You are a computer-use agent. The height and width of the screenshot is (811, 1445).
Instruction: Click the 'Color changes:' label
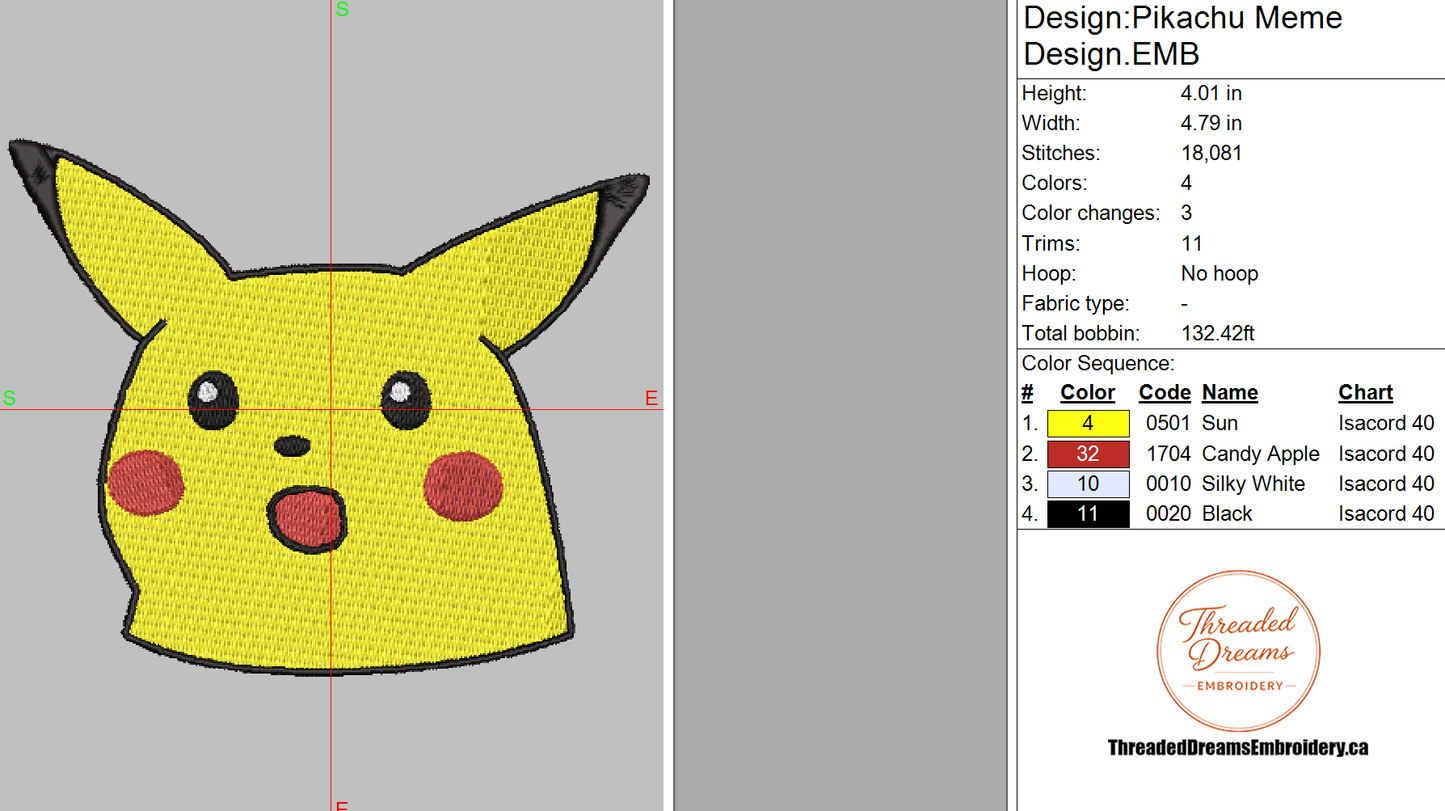(x=1091, y=213)
